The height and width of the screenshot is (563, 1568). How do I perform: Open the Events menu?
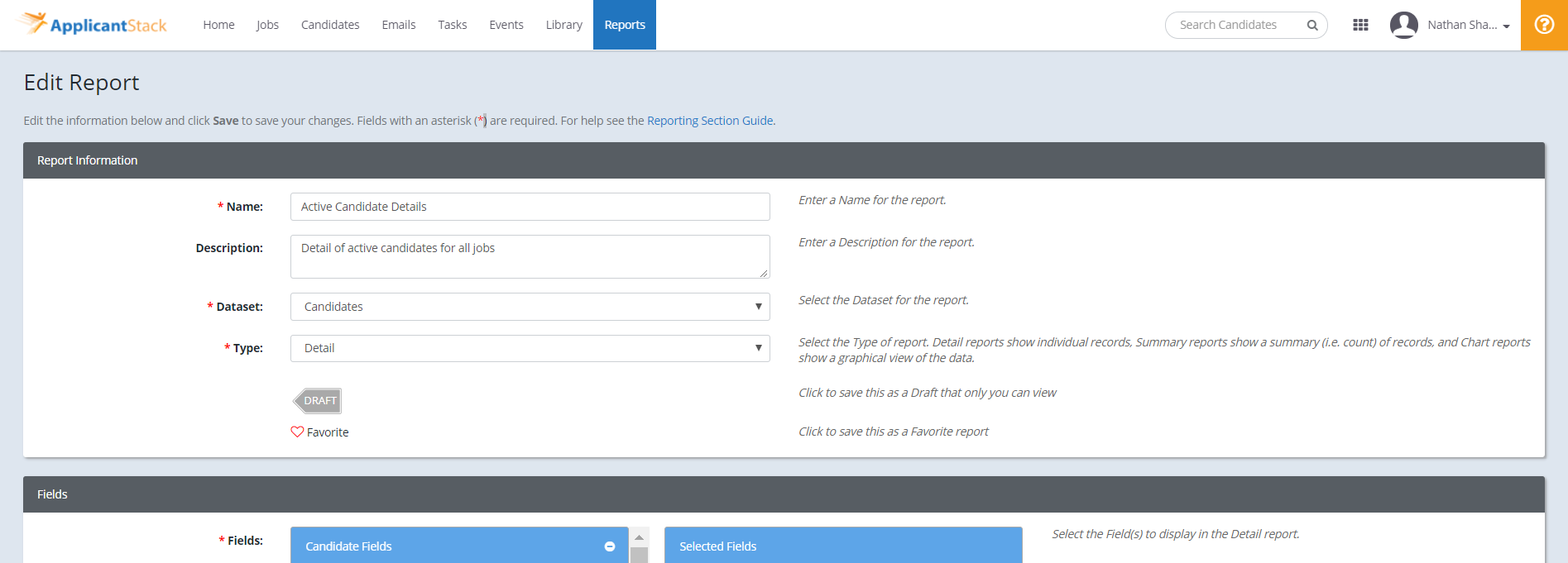(506, 25)
